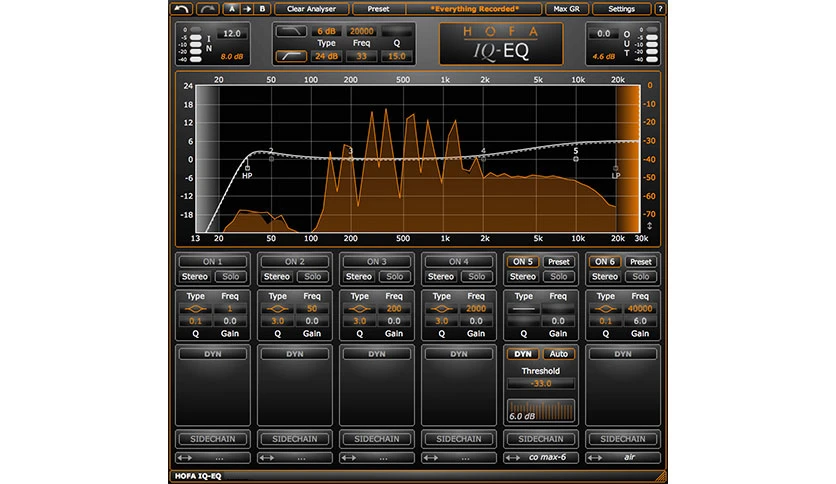Enable band with ON 3 button
The image size is (836, 484).
click(377, 262)
